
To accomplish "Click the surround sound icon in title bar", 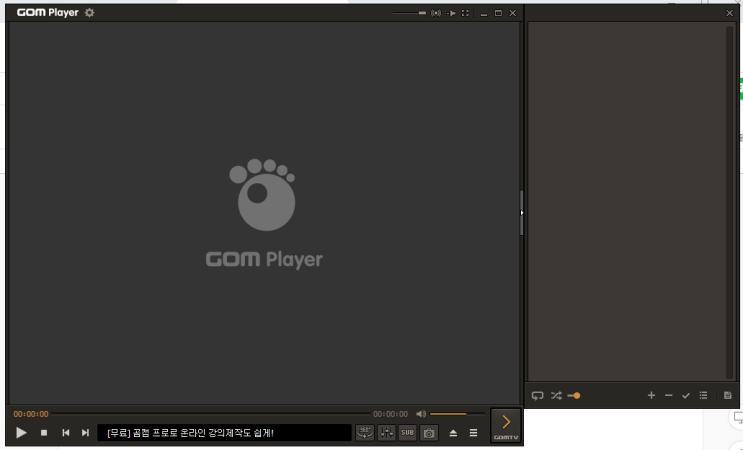I will point(436,13).
